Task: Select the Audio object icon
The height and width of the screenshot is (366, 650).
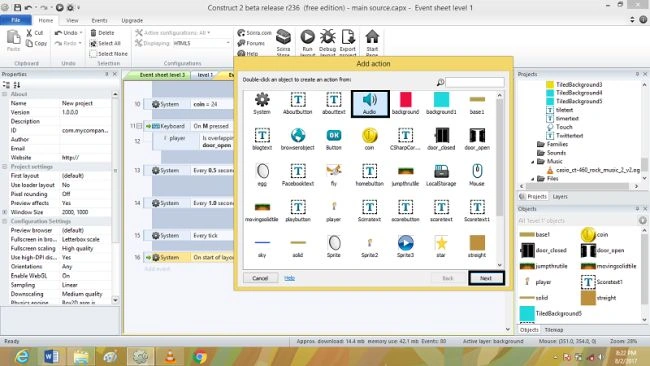Action: (370, 104)
